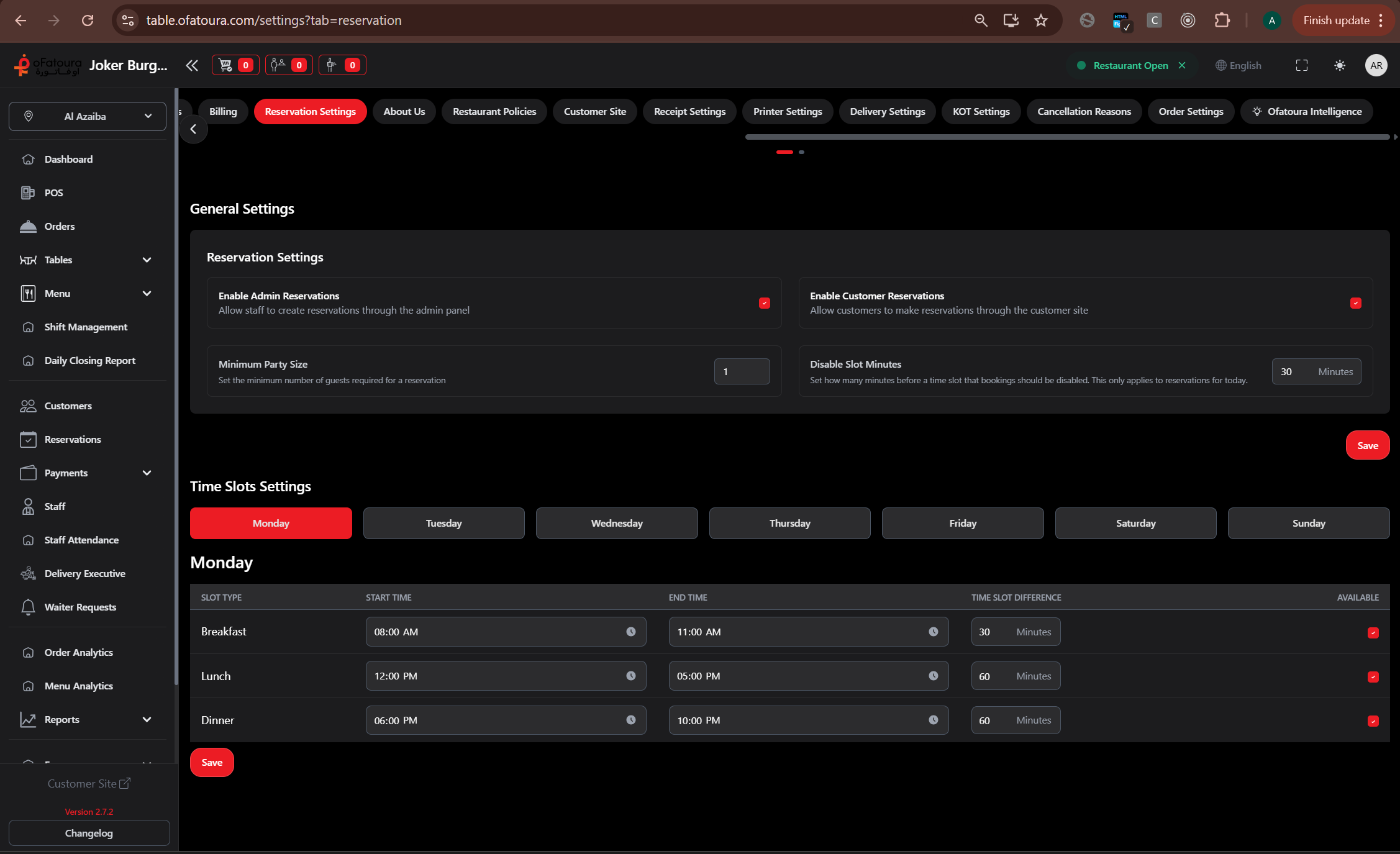Viewport: 1400px width, 854px height.
Task: Click the Minimum Party Size input field
Action: [x=742, y=371]
